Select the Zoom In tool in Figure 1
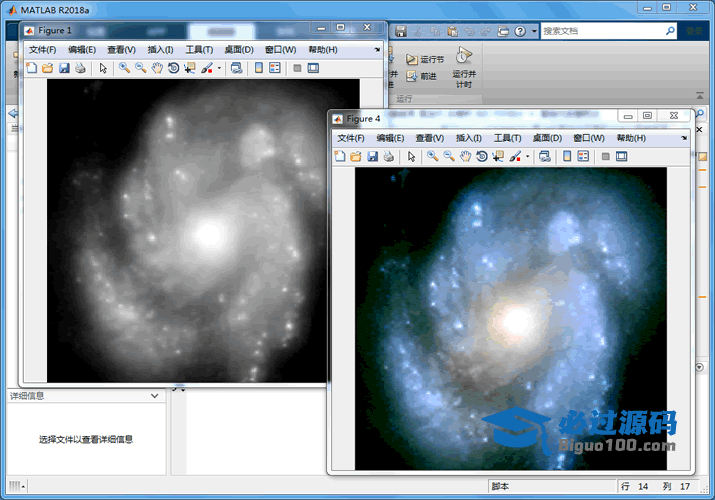Image resolution: width=715 pixels, height=500 pixels. [x=124, y=68]
